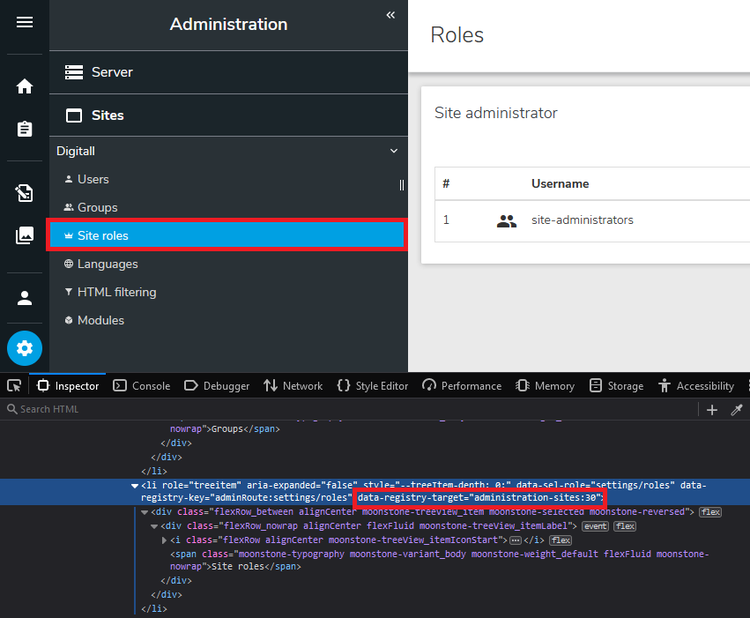Switch to the Performance tab
Screen dimensions: 750x618
click(x=462, y=386)
